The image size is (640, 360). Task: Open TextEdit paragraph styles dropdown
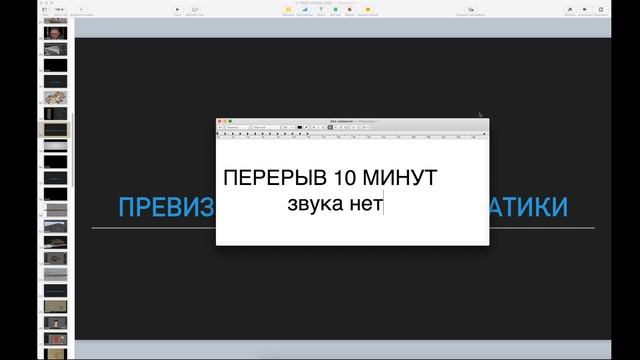(x=220, y=127)
